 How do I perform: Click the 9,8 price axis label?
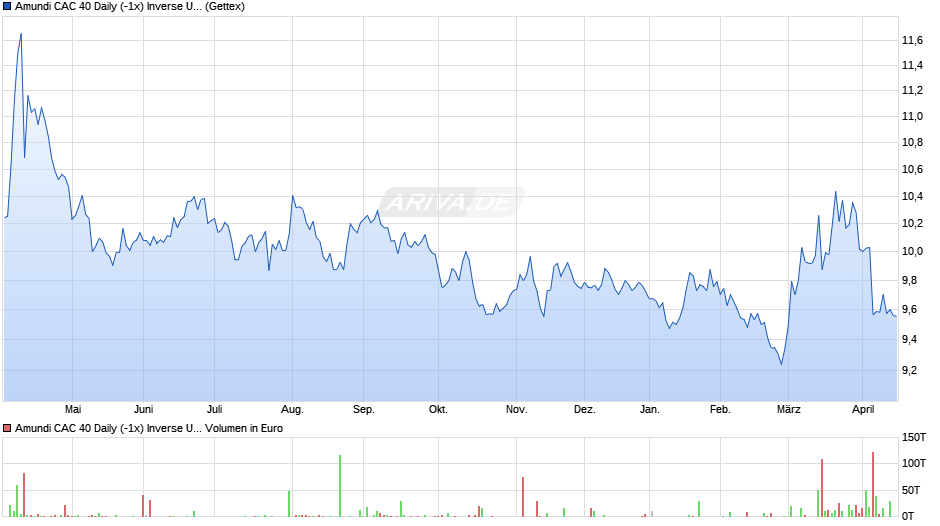(909, 281)
